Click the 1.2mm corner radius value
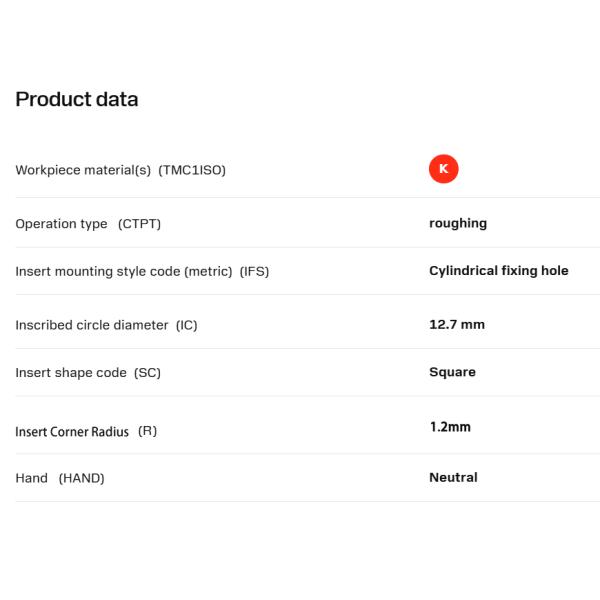The image size is (600, 600). 449,427
